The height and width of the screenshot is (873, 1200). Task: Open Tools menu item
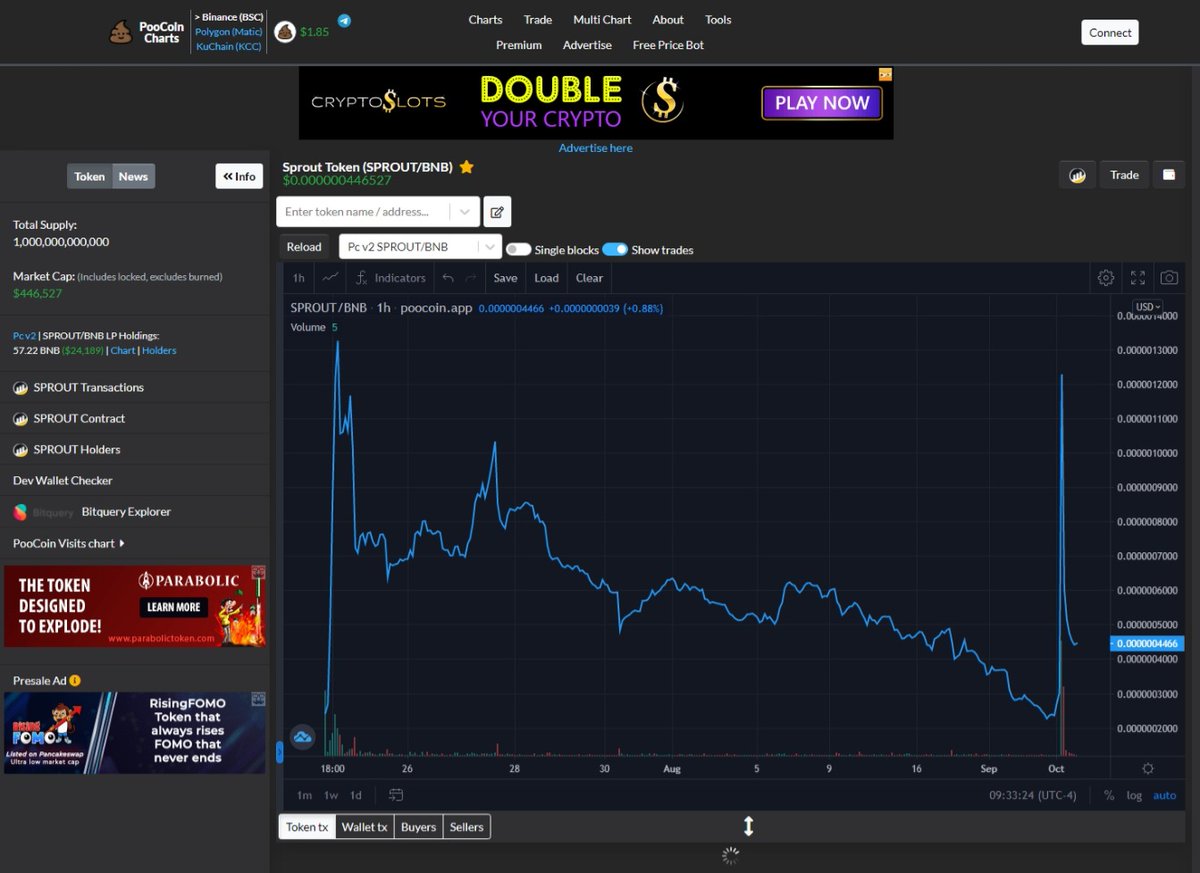point(718,20)
